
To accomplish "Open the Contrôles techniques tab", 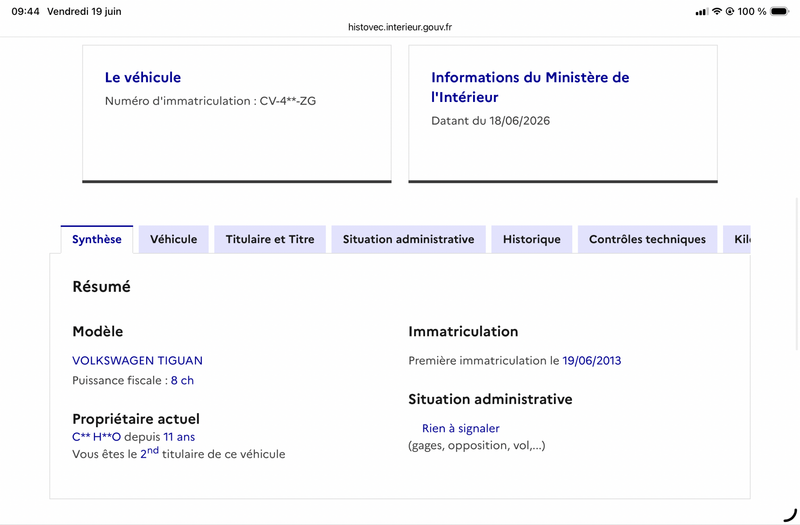I will point(647,239).
